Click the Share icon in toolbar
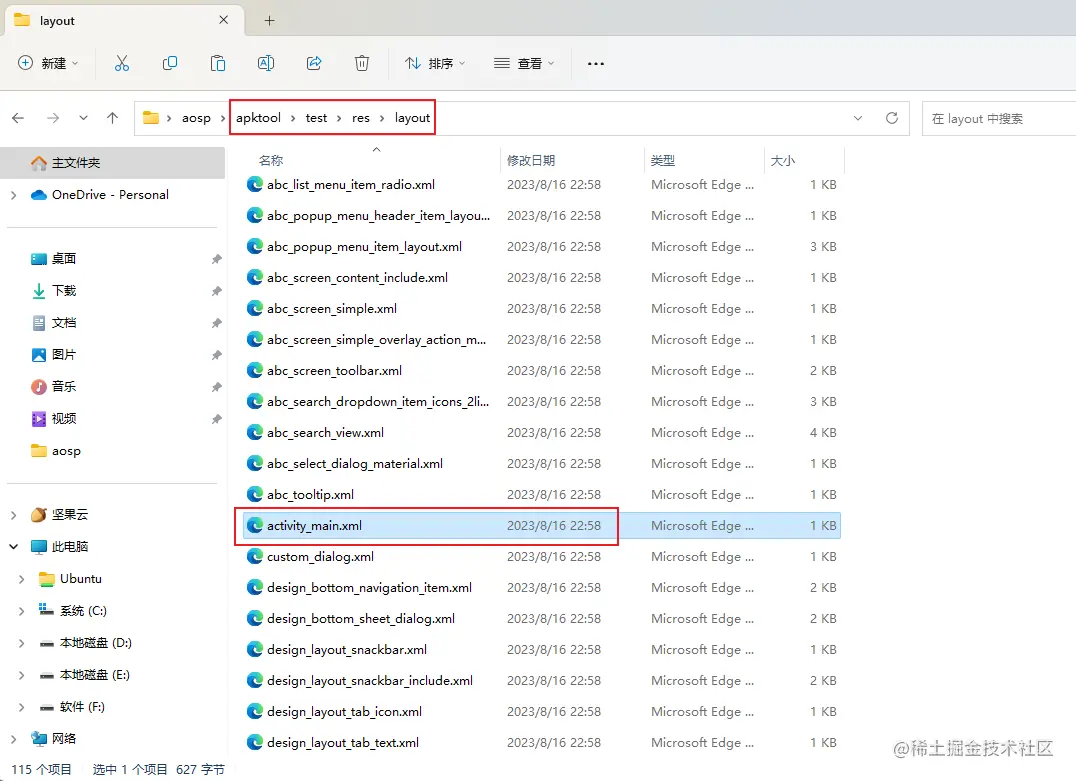This screenshot has width=1076, height=781. pos(314,63)
